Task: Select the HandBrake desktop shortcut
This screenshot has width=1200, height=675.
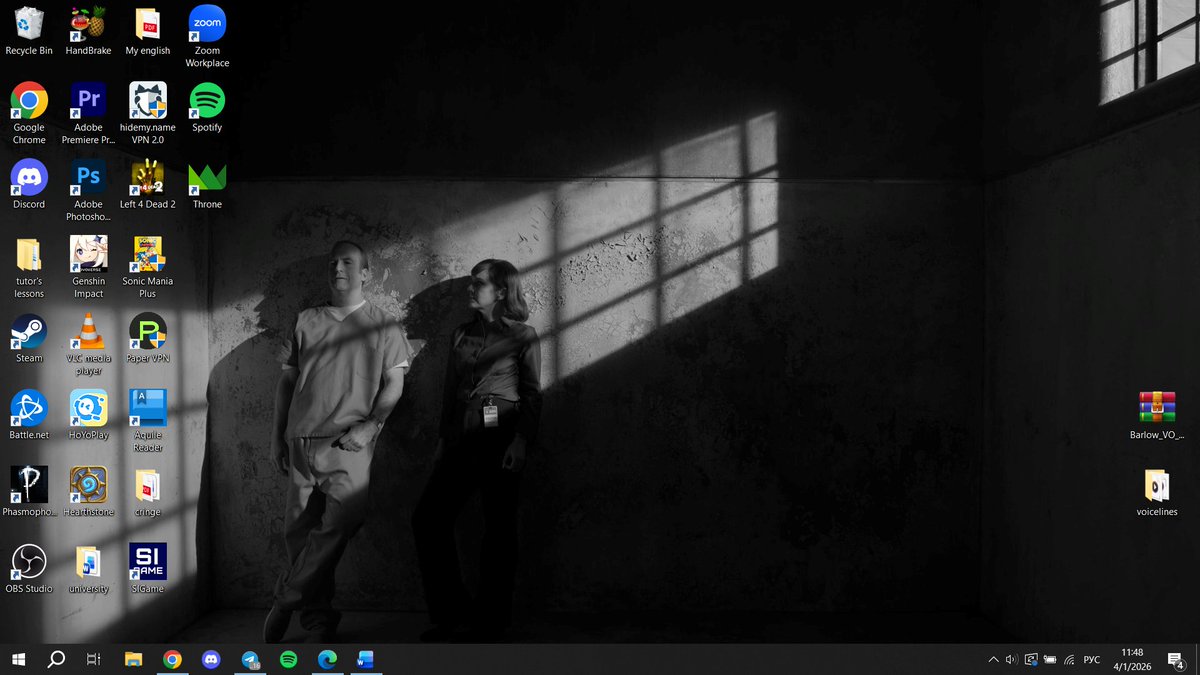Action: click(x=88, y=31)
